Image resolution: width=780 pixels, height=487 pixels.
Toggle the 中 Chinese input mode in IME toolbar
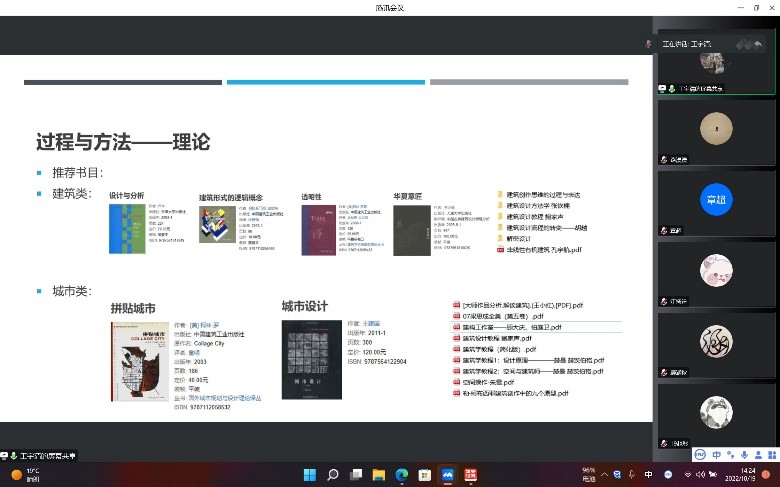pyautogui.click(x=717, y=454)
